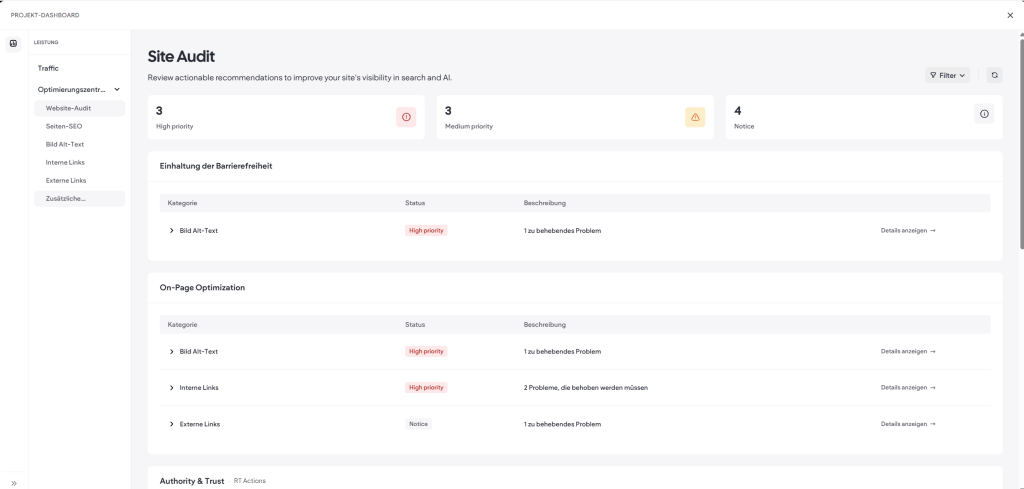The width and height of the screenshot is (1024, 489).
Task: Select the Zusätzliche... sidebar item
Action: [x=79, y=198]
